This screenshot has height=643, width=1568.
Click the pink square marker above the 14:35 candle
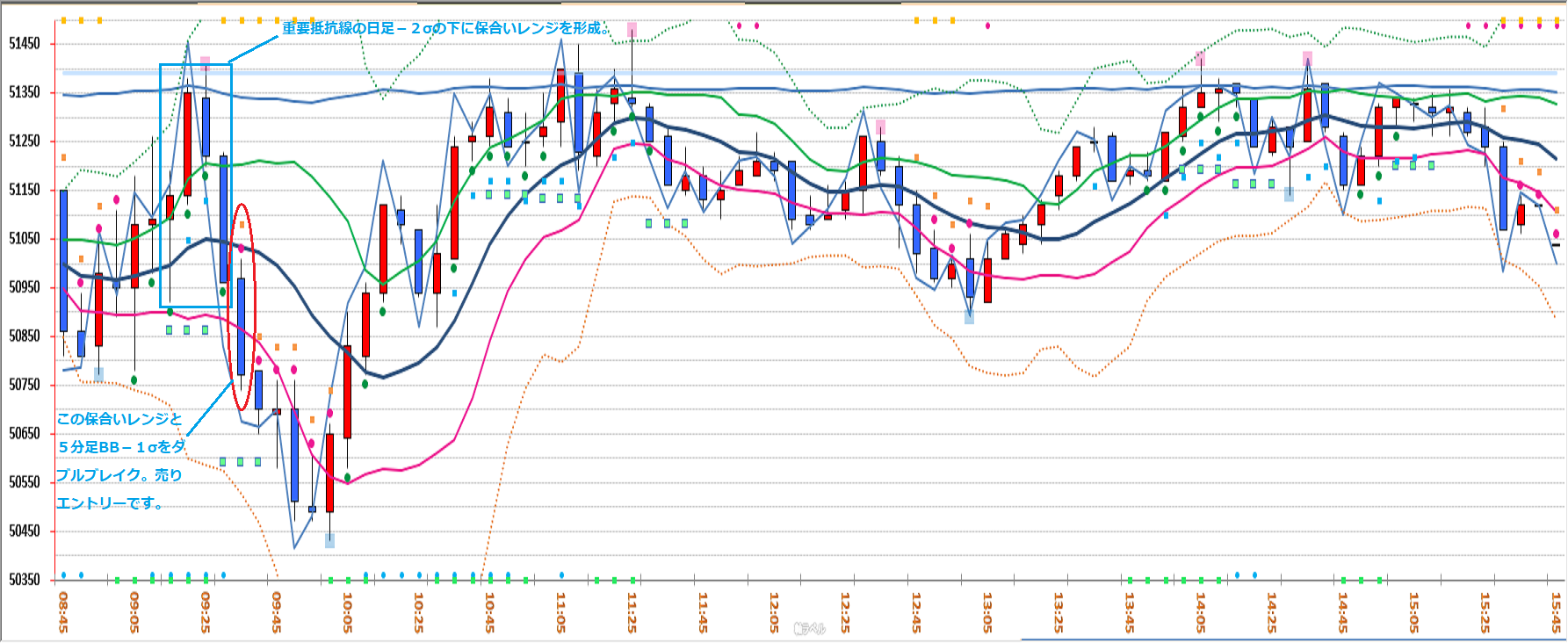point(1307,58)
